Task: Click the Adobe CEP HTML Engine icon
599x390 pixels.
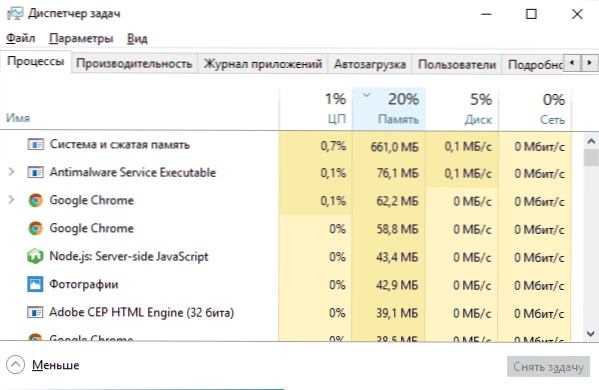Action: pyautogui.click(x=35, y=312)
